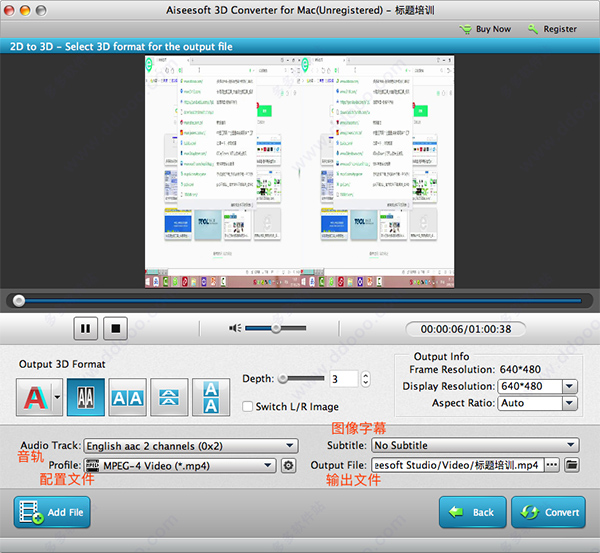600x553 pixels.
Task: Click the Frame Resolution value 640*480
Action: pos(520,369)
